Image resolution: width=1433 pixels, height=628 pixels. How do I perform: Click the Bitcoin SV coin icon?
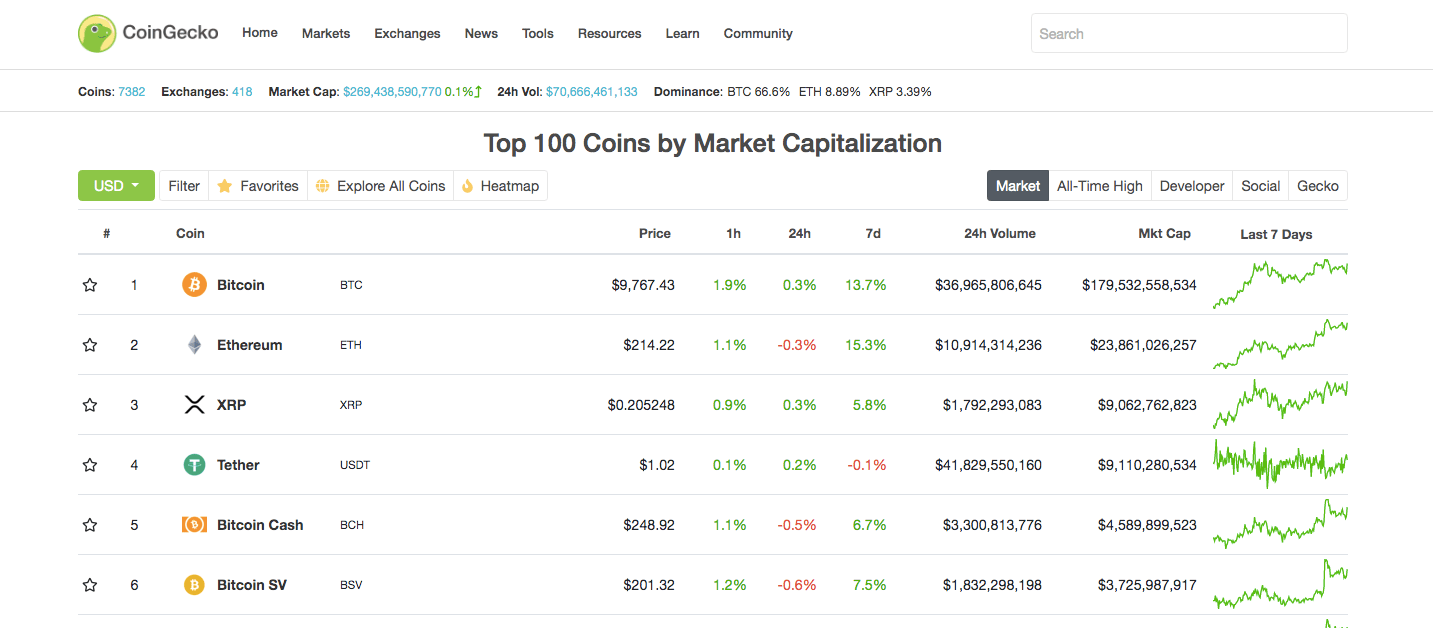194,584
